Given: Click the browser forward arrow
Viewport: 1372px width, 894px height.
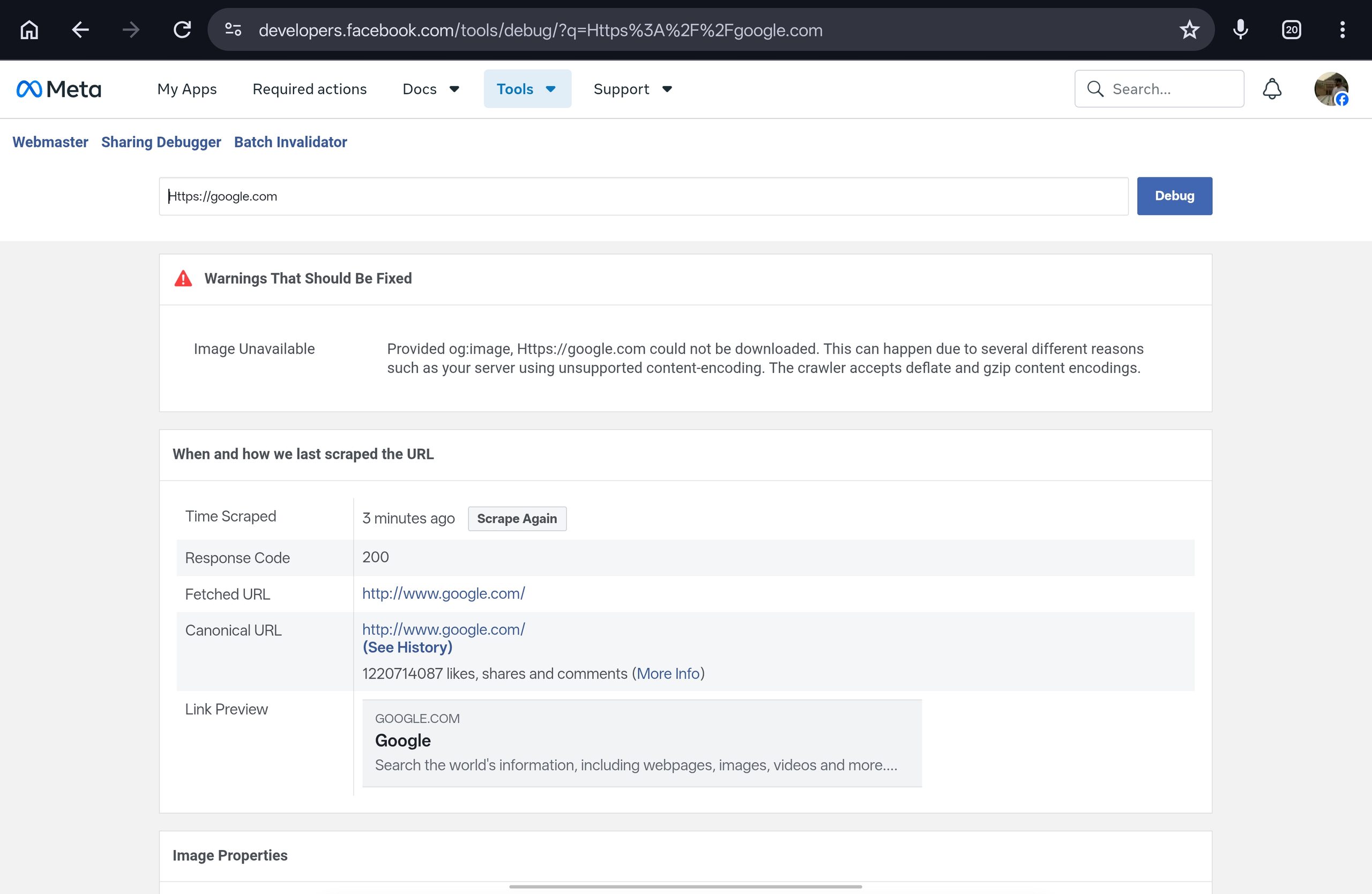Looking at the screenshot, I should (131, 30).
